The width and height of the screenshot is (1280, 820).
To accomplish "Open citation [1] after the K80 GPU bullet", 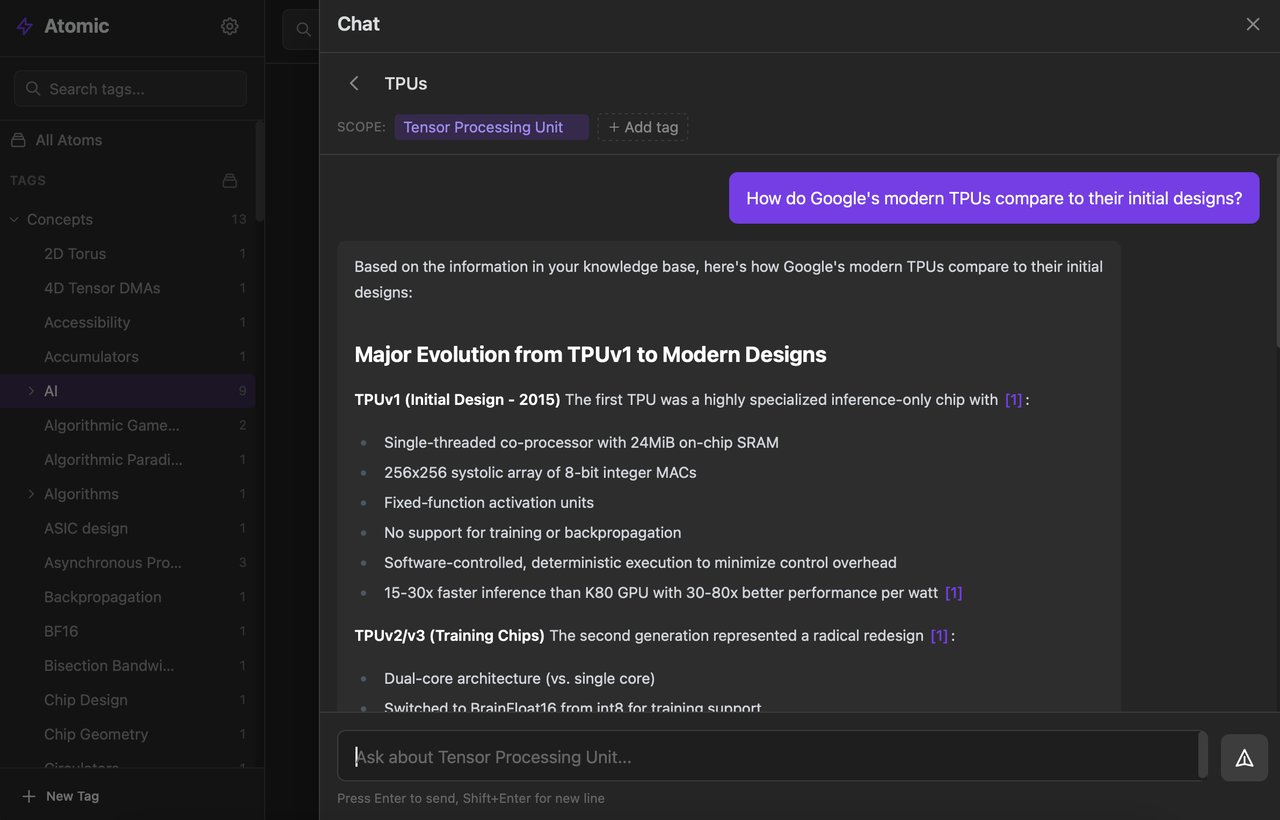I will (x=953, y=593).
